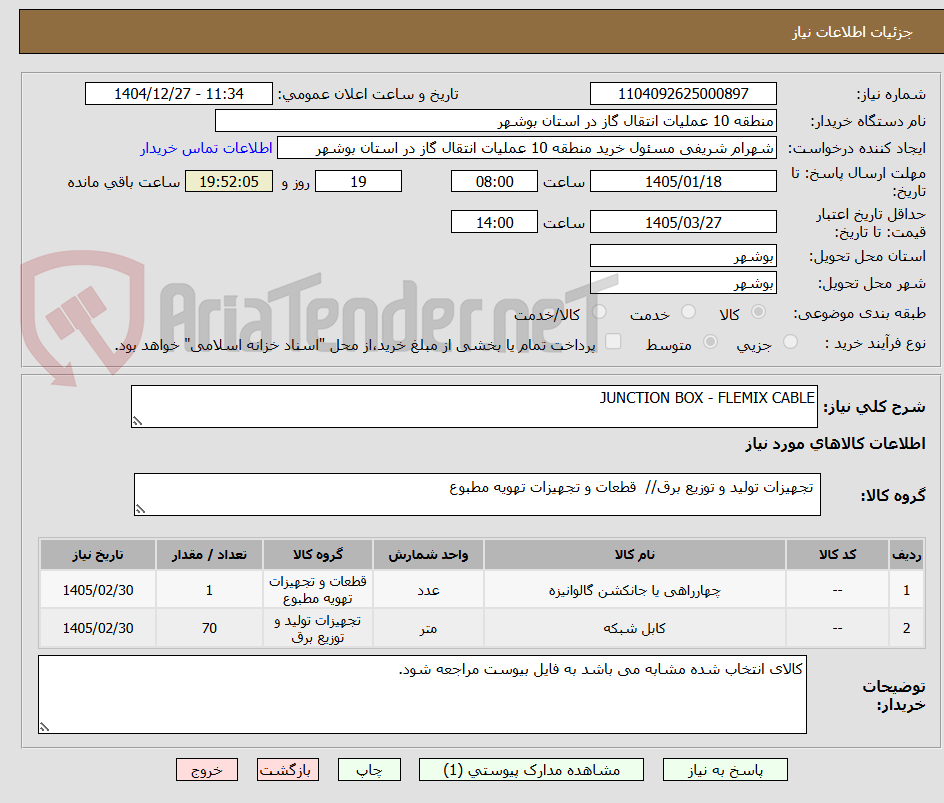Click the واحد شمارش column header
The image size is (944, 803).
428,554
